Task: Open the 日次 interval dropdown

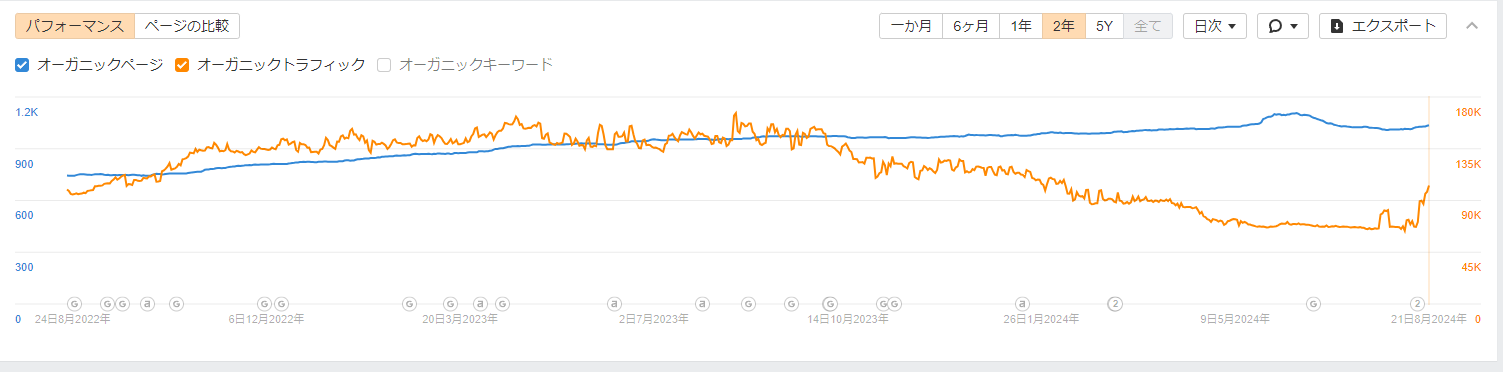Action: point(1214,26)
